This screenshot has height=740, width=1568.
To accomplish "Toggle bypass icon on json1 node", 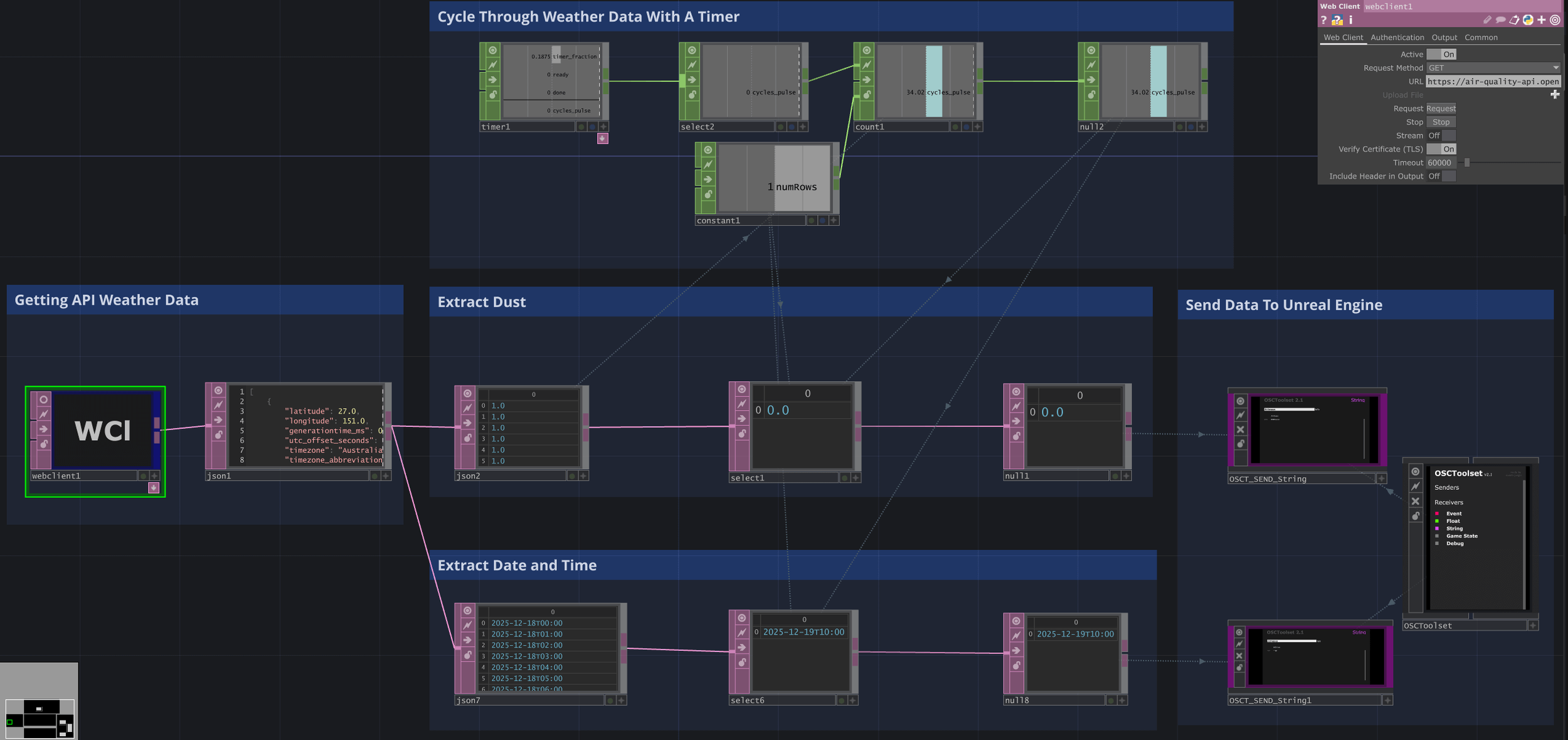I will (218, 405).
